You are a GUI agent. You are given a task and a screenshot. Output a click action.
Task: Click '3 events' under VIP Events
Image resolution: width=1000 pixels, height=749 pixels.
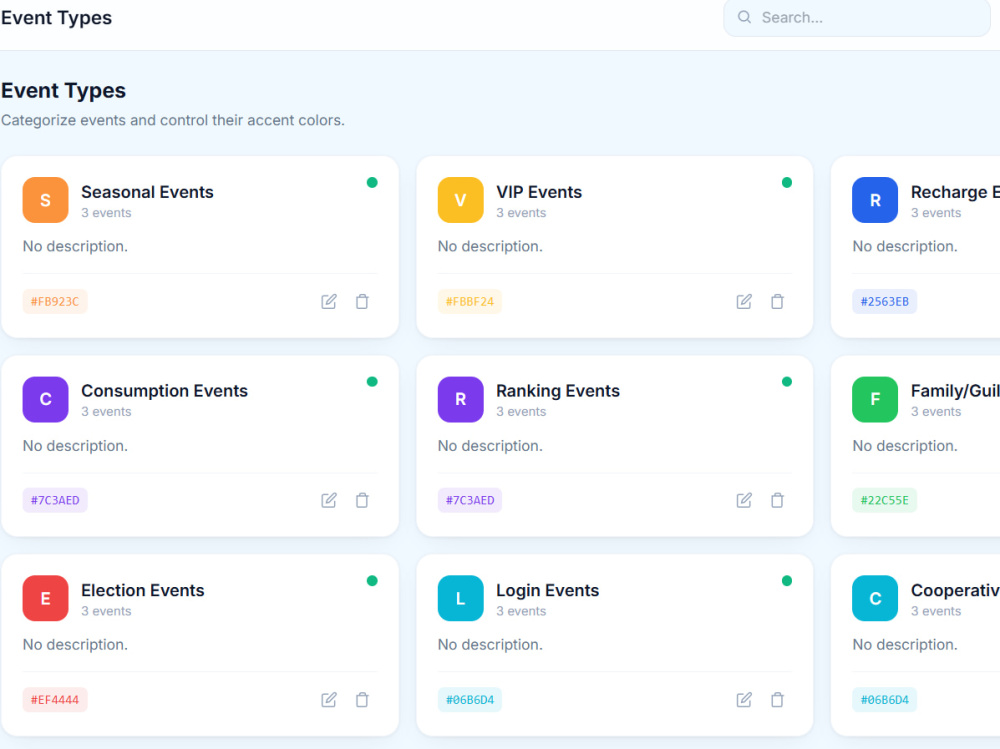[x=521, y=212]
